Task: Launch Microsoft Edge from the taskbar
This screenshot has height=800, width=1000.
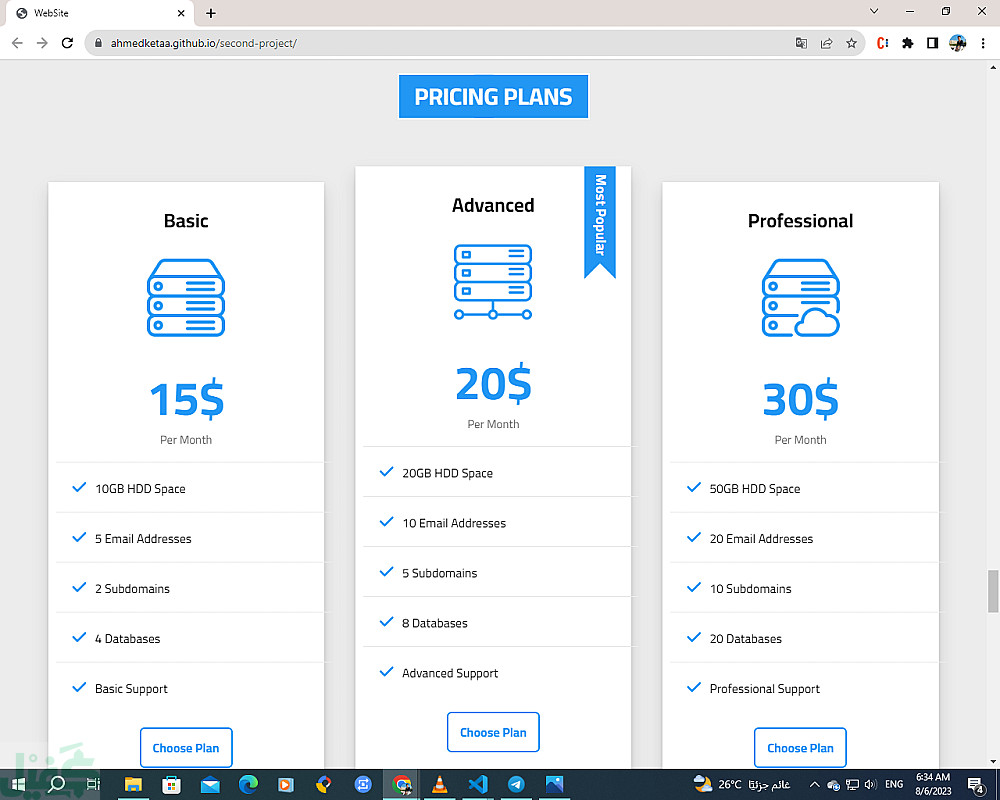Action: (248, 784)
